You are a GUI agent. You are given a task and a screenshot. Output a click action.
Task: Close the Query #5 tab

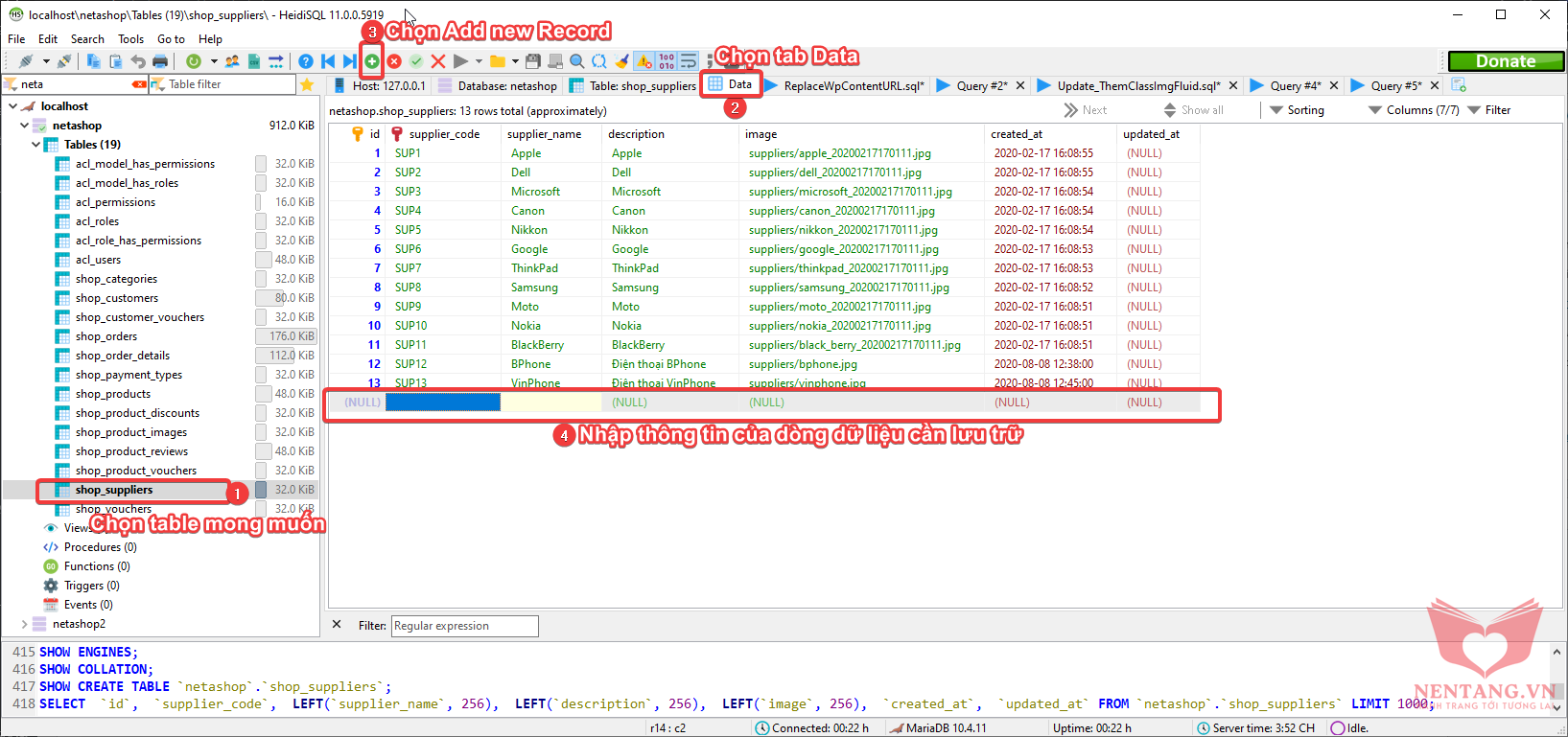point(1435,85)
